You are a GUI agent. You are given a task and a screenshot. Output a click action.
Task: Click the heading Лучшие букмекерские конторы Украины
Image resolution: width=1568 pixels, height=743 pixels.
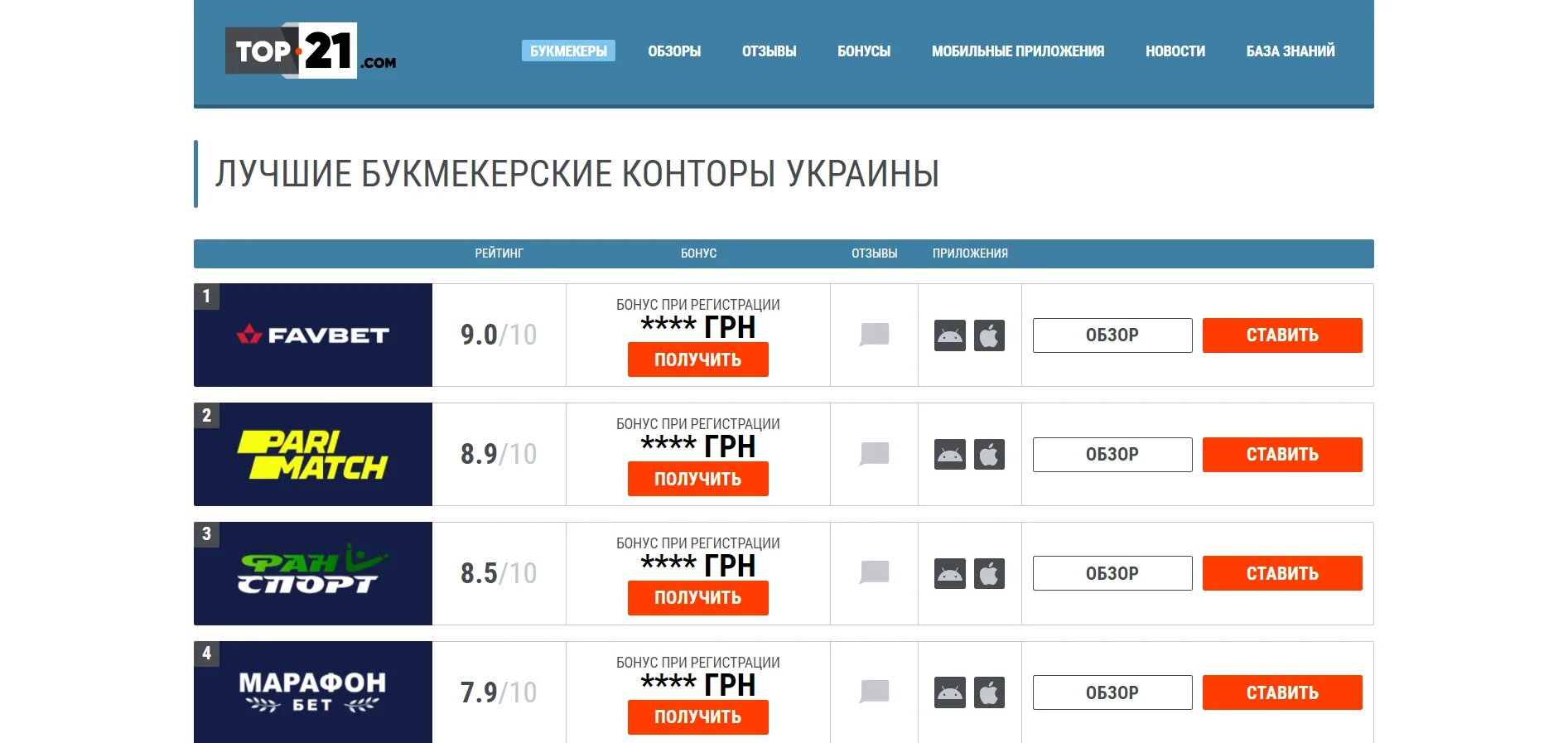point(577,174)
